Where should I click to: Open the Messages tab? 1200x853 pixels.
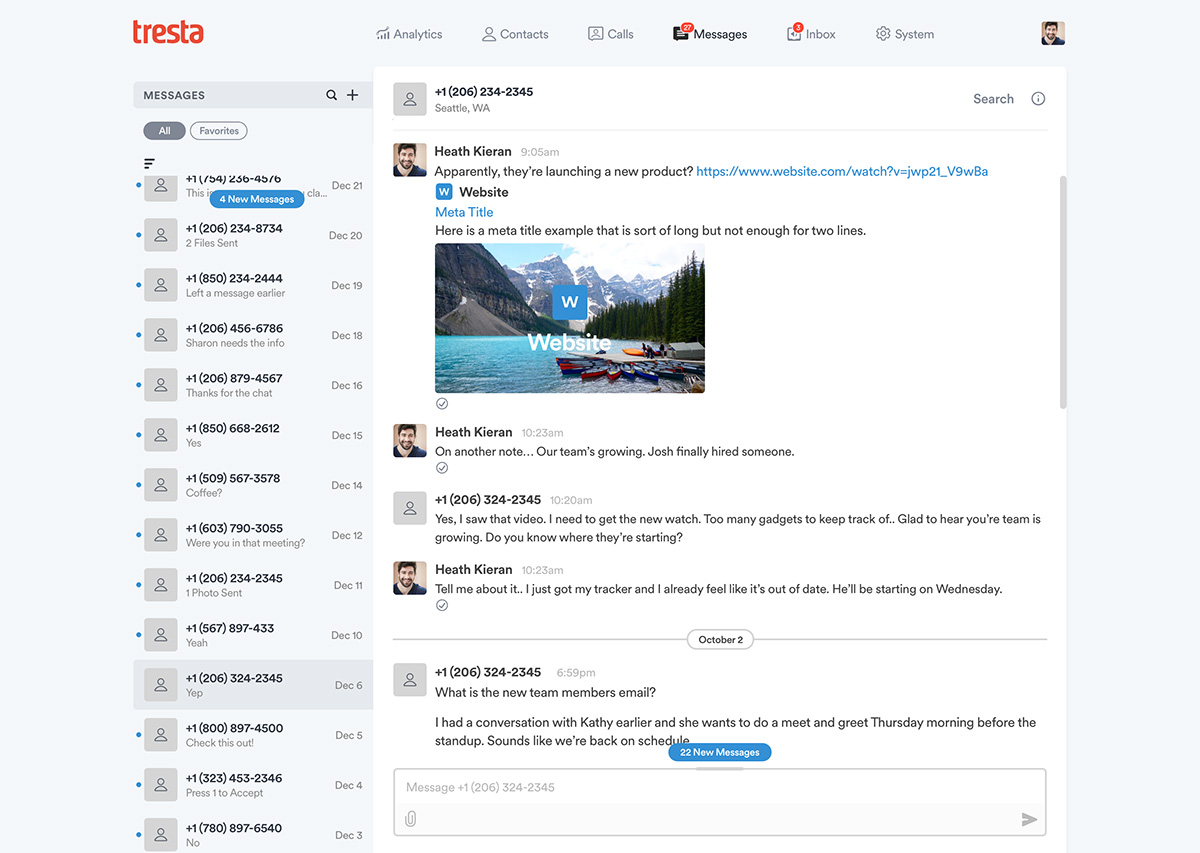(x=710, y=34)
